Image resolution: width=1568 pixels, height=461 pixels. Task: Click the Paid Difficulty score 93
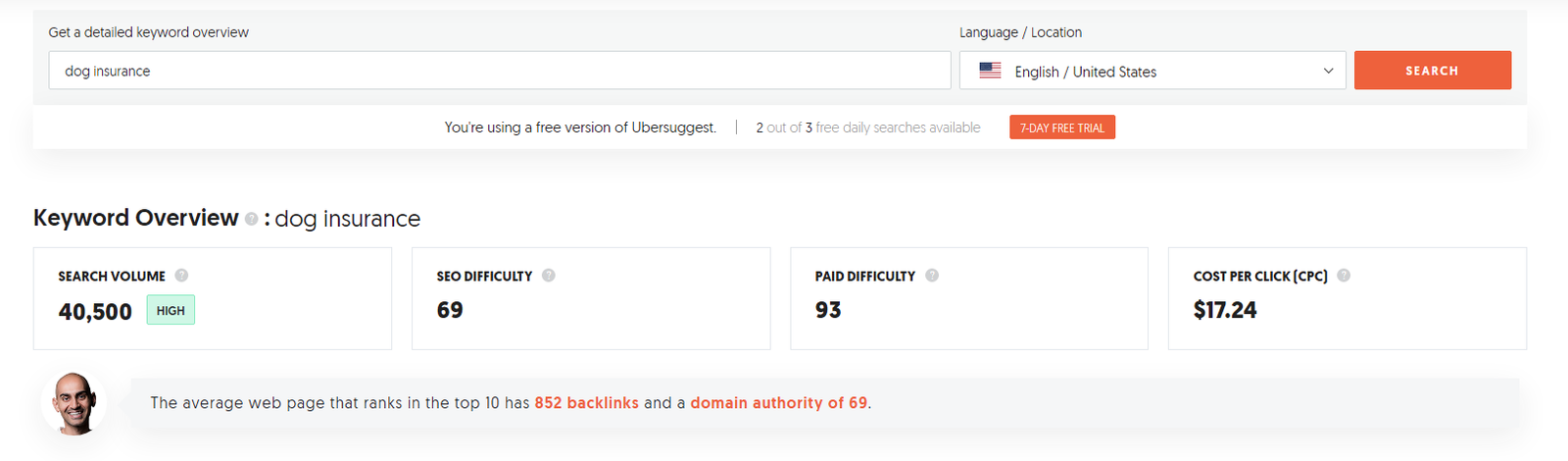coord(828,310)
